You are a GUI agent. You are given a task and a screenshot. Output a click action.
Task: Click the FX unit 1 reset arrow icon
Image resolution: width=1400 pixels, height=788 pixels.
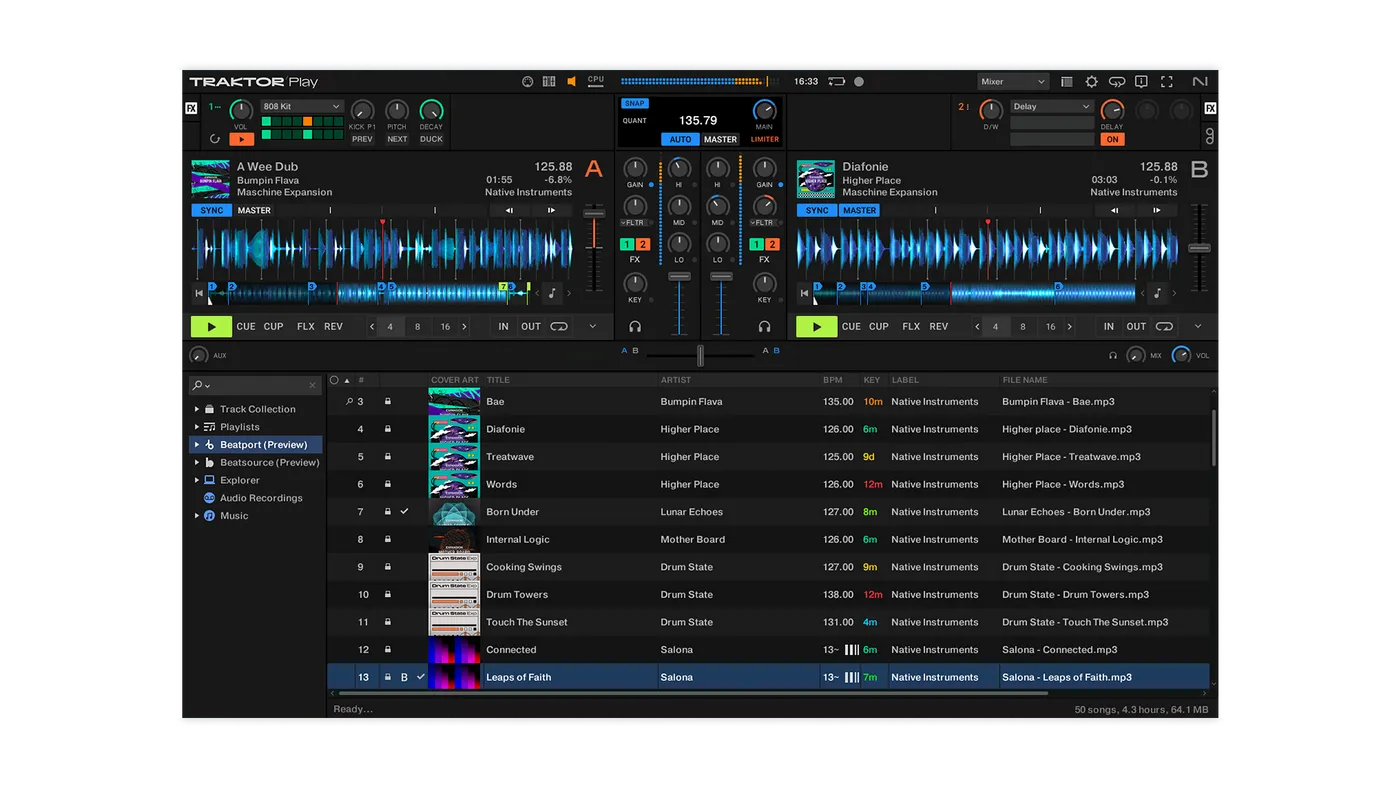[x=214, y=139]
